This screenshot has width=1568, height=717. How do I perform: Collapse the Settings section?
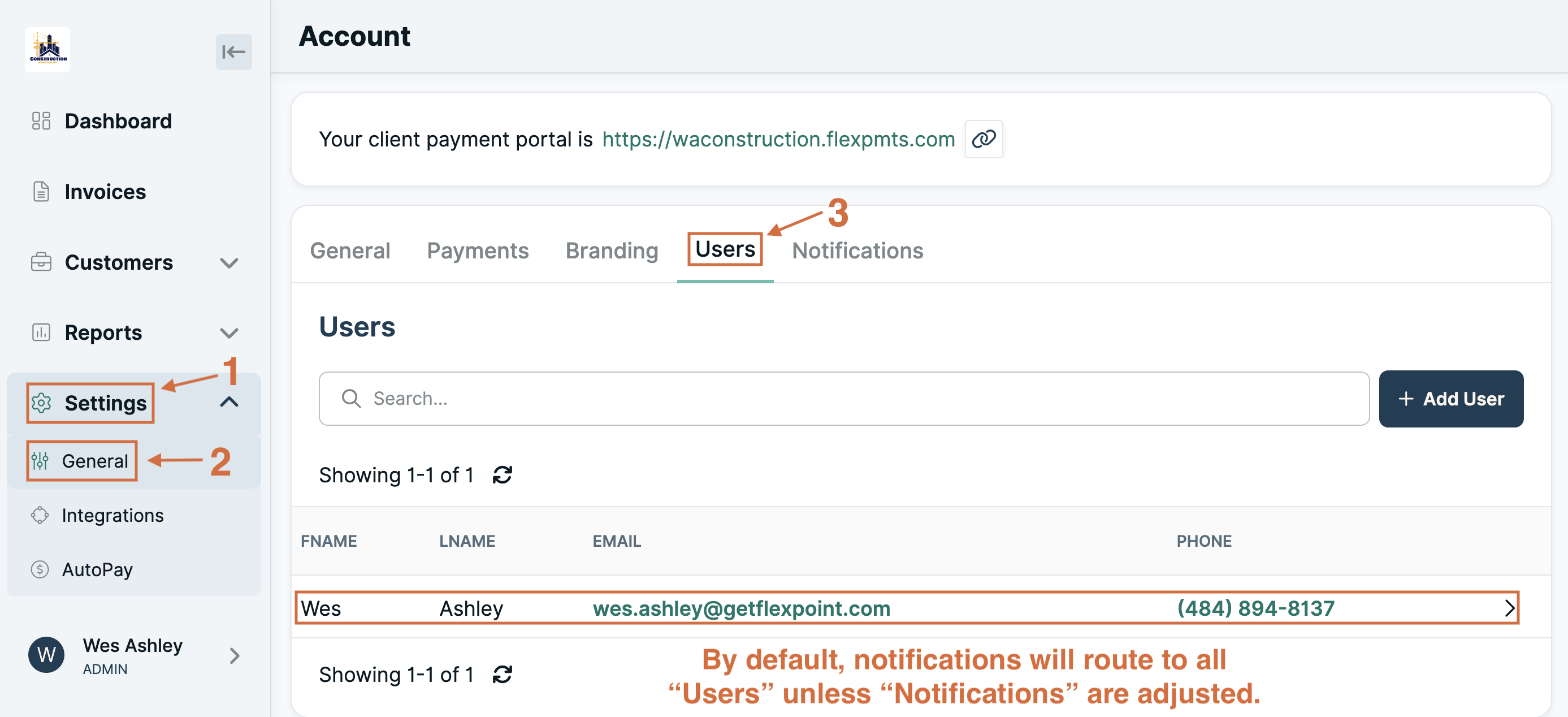[229, 402]
